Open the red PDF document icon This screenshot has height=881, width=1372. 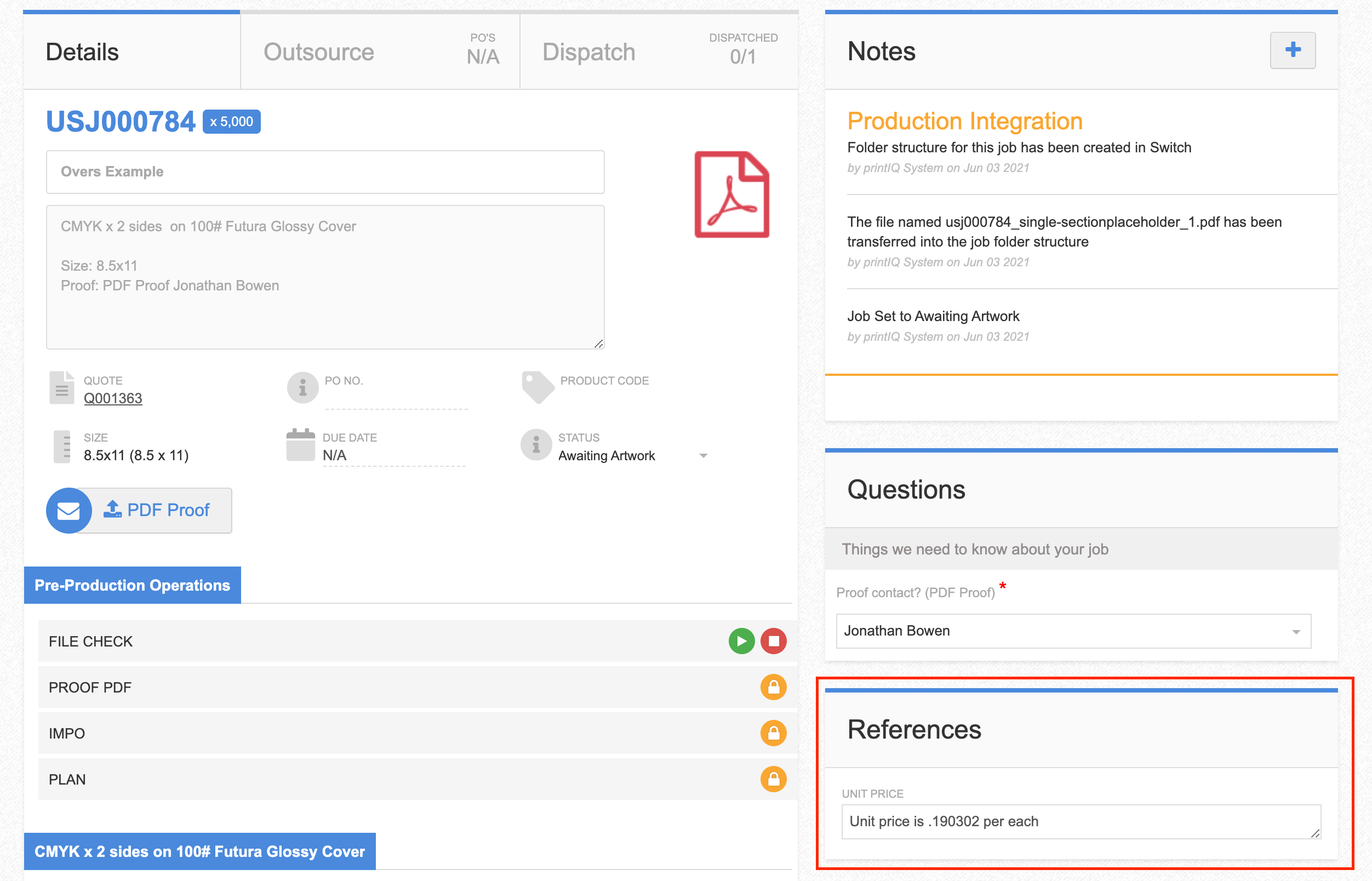[731, 194]
